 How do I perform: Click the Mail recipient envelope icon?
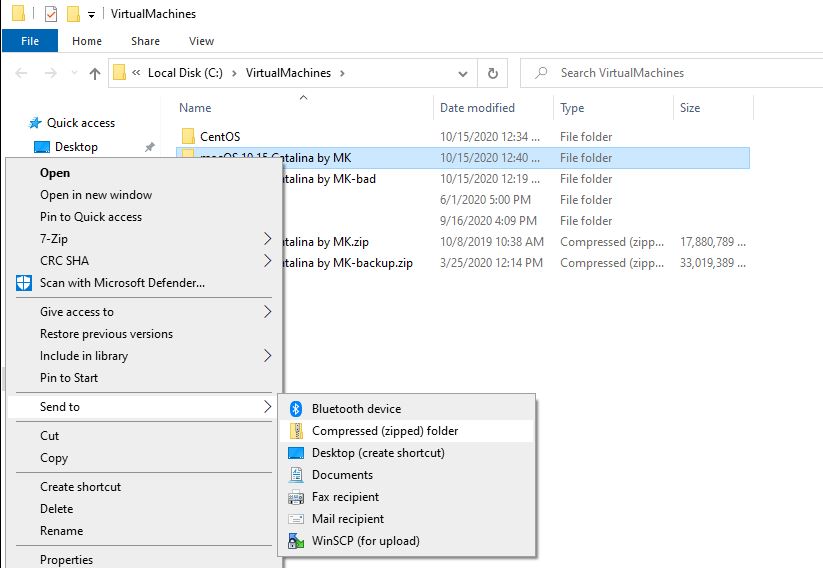pos(295,519)
